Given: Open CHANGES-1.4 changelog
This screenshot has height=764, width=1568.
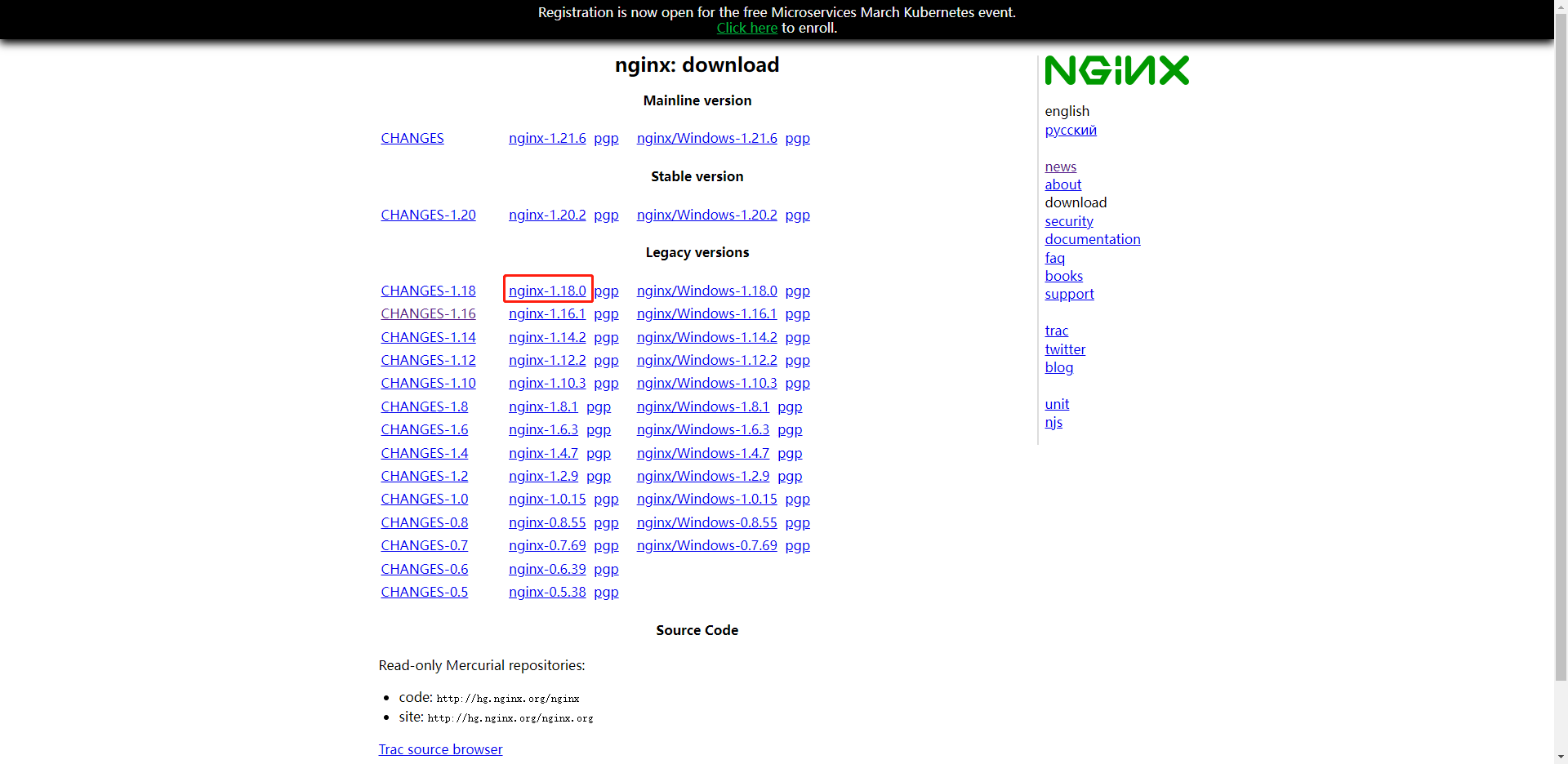Looking at the screenshot, I should [x=425, y=453].
